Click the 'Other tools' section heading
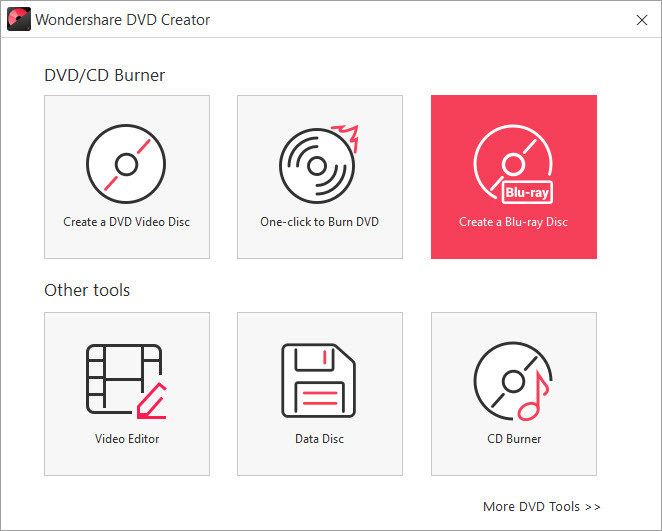The width and height of the screenshot is (662, 531). (x=87, y=291)
